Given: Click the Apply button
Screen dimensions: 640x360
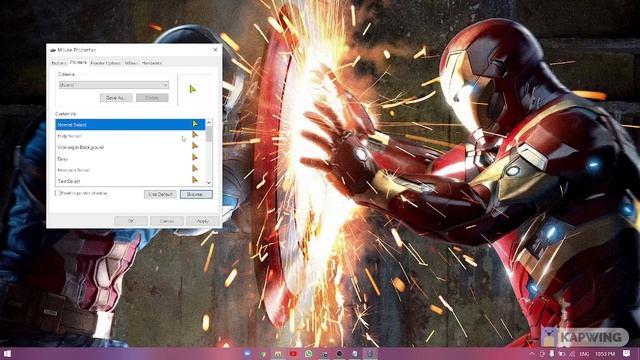Looking at the screenshot, I should coord(203,221).
